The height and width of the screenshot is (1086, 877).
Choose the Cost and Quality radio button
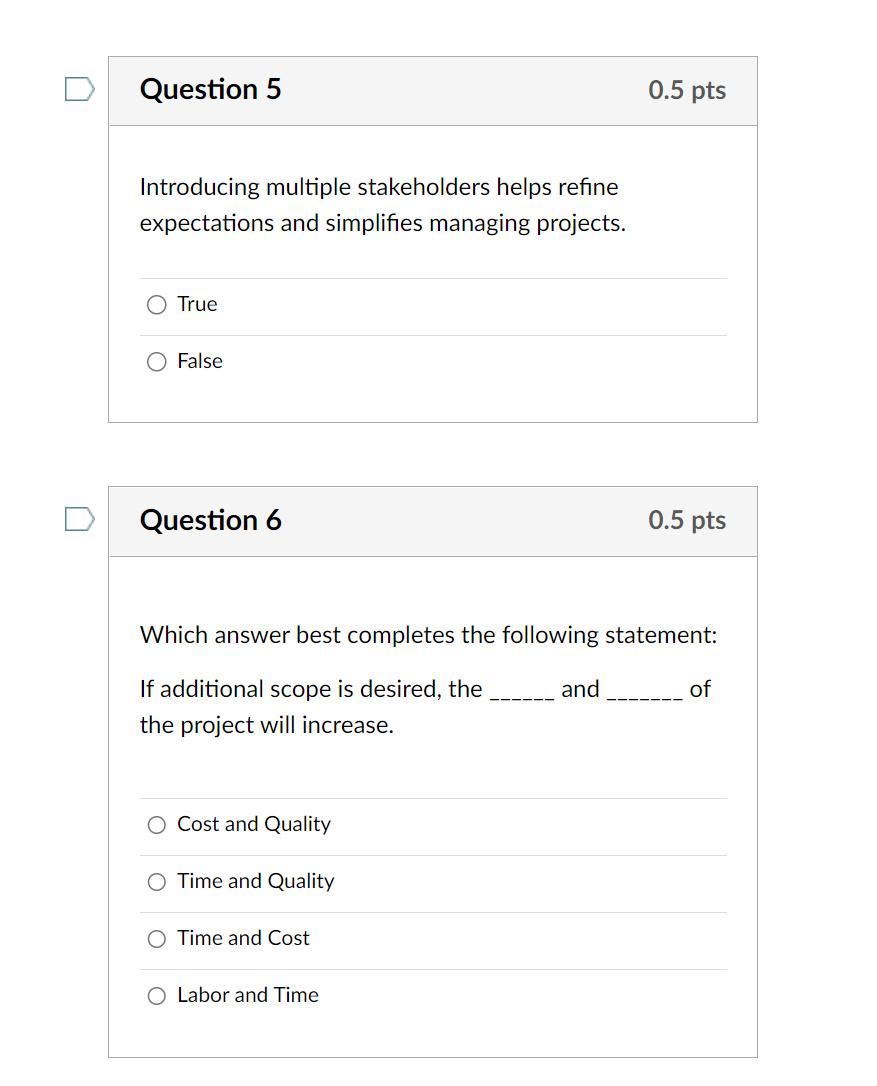point(157,825)
